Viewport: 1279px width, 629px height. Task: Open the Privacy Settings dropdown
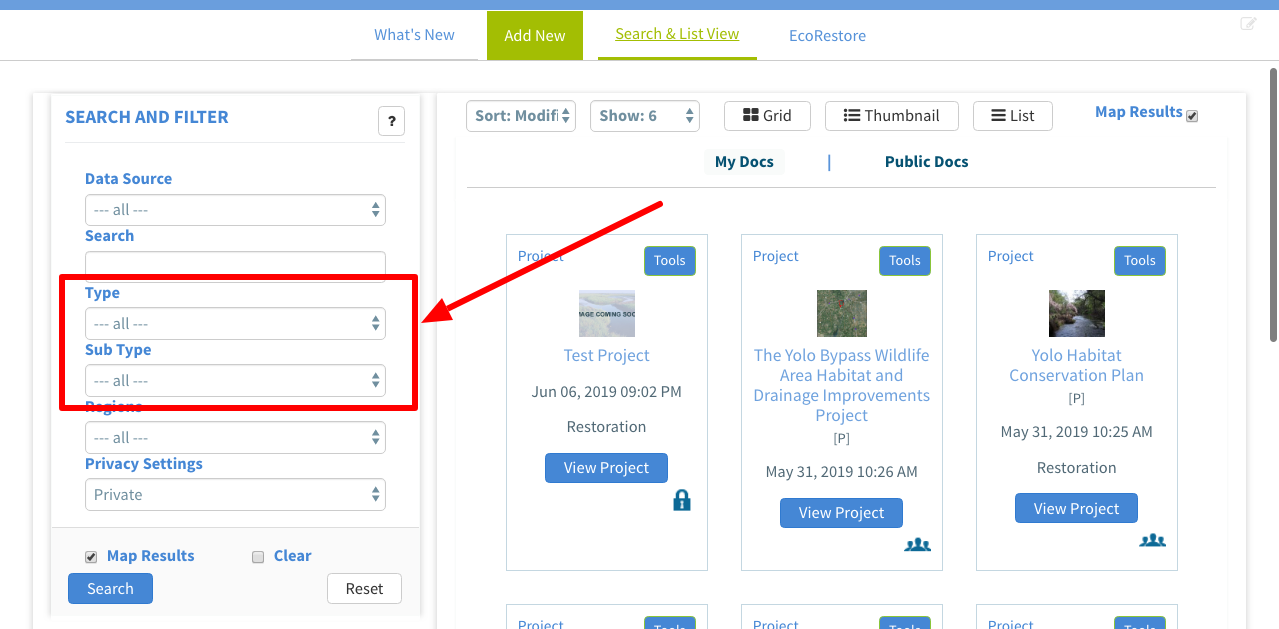pos(235,495)
